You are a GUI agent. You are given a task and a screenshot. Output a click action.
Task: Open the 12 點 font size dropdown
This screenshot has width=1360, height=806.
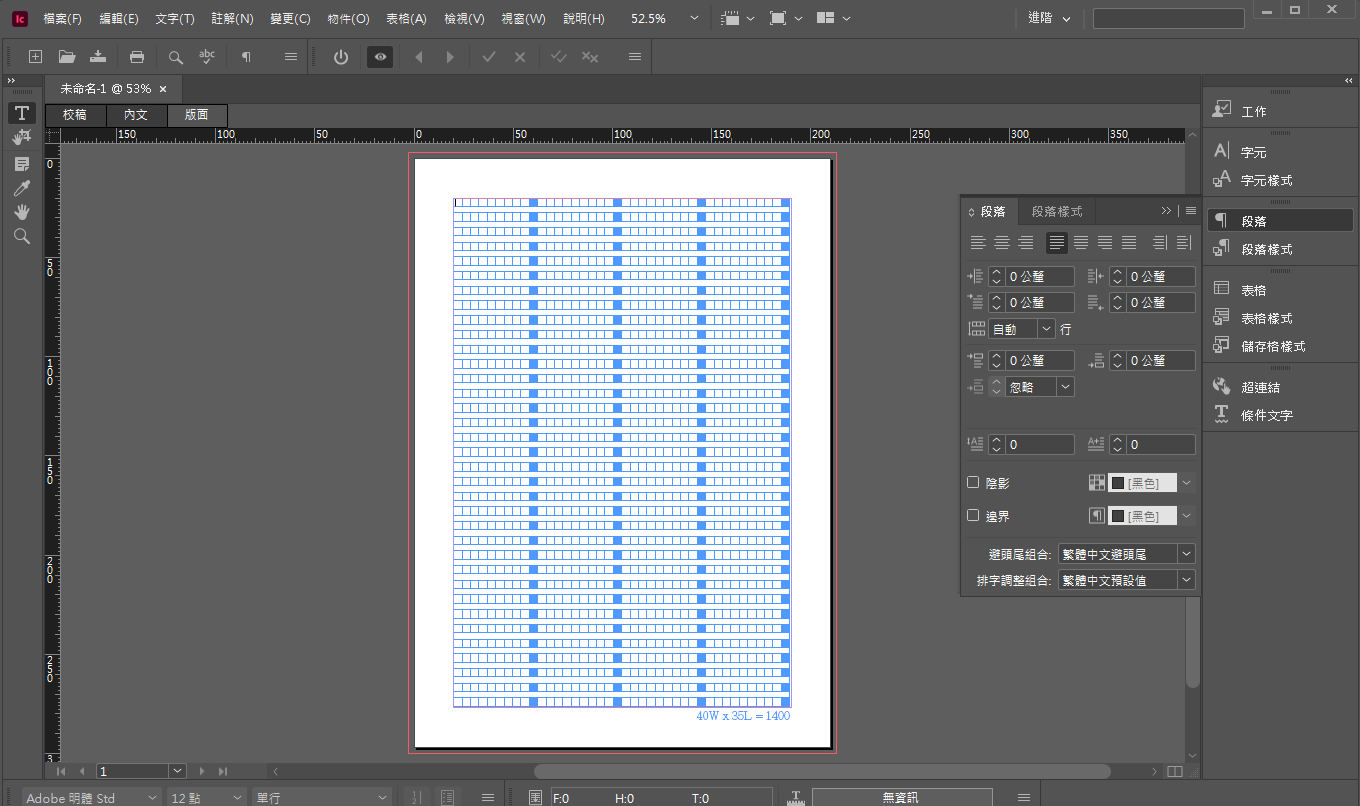(238, 798)
